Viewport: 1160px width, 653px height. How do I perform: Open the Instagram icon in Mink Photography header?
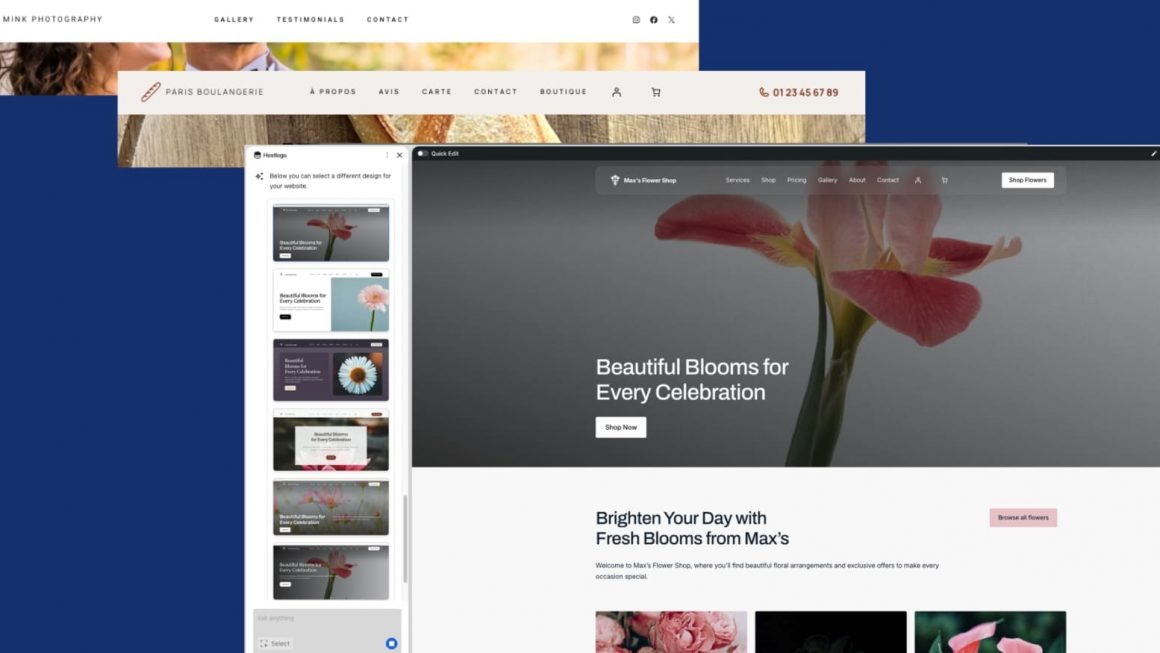[x=636, y=20]
